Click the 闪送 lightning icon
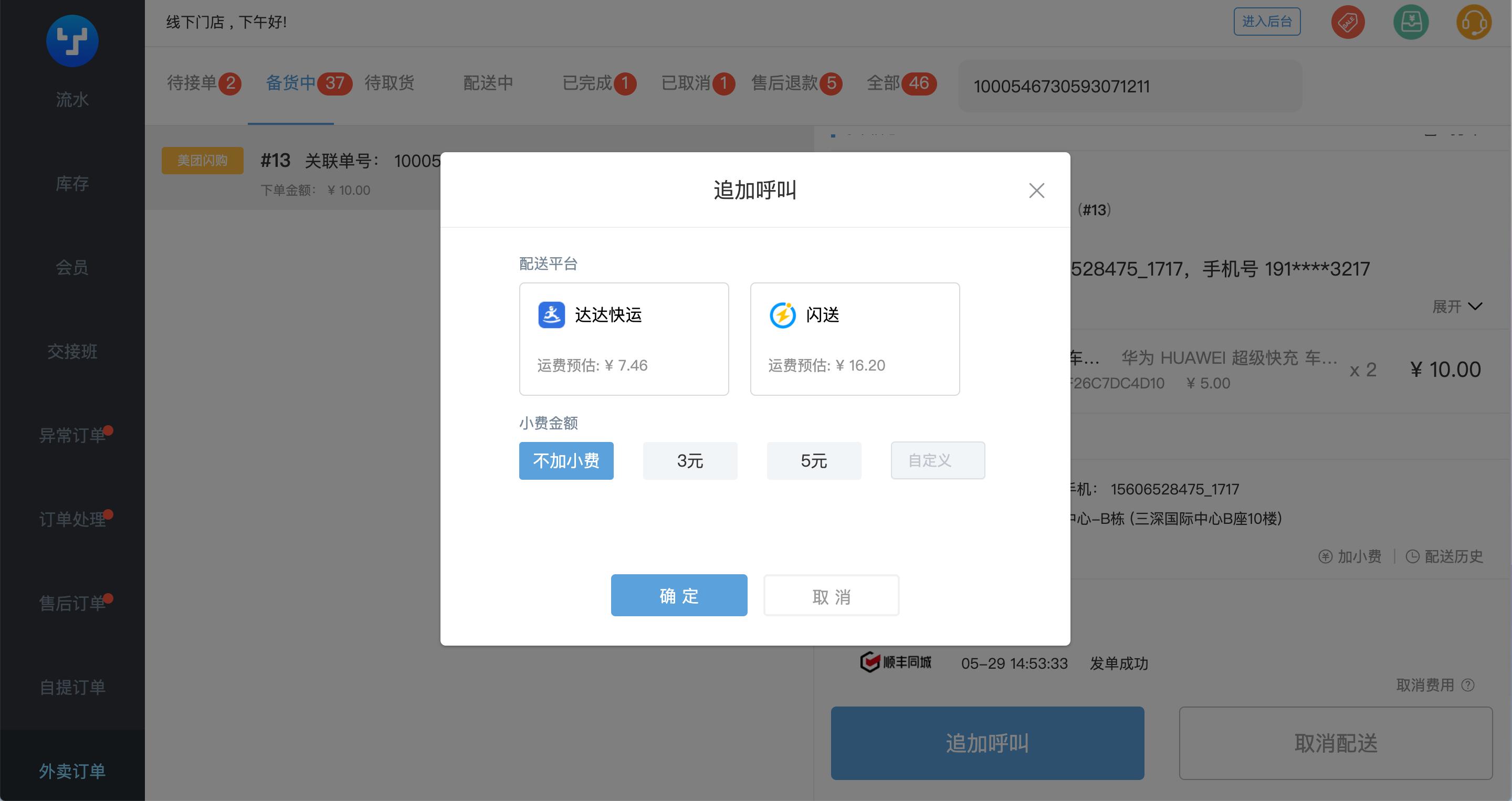The image size is (1512, 801). pyautogui.click(x=782, y=315)
